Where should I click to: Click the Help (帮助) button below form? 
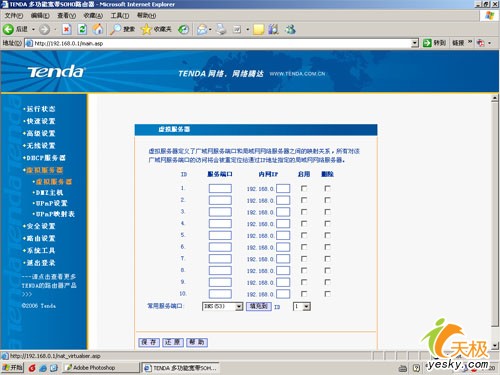197,342
